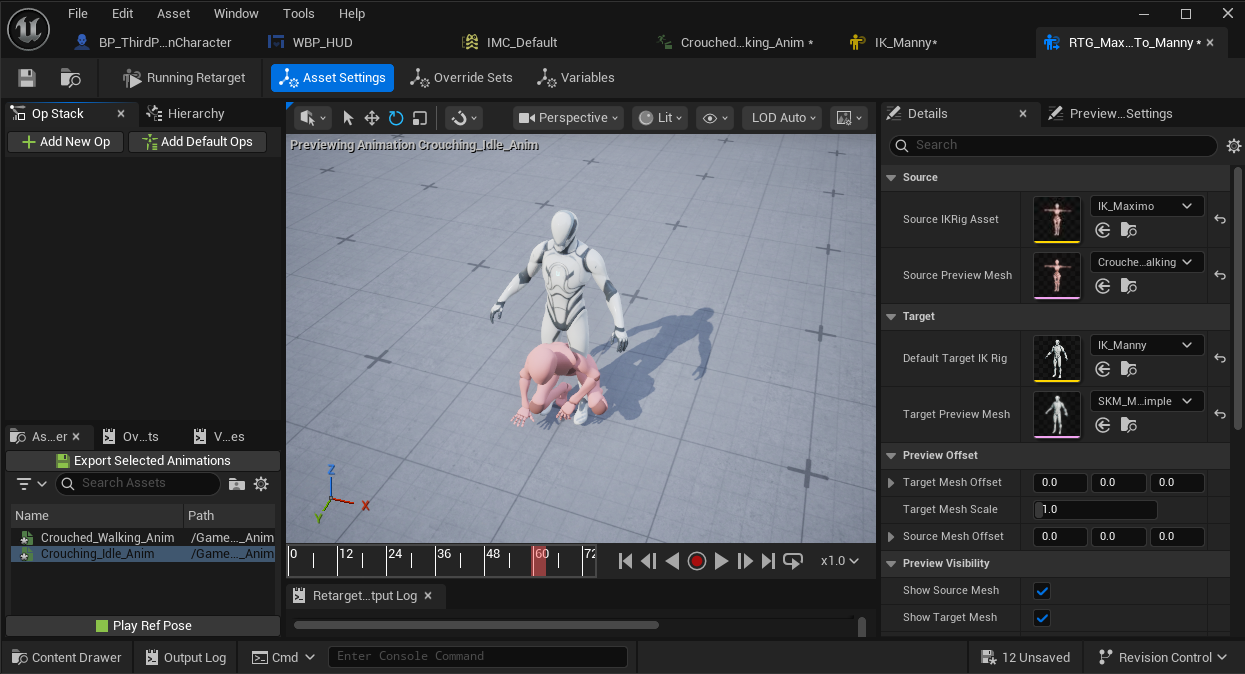
Task: Select the viewport Select mode arrow tool
Action: pos(348,118)
